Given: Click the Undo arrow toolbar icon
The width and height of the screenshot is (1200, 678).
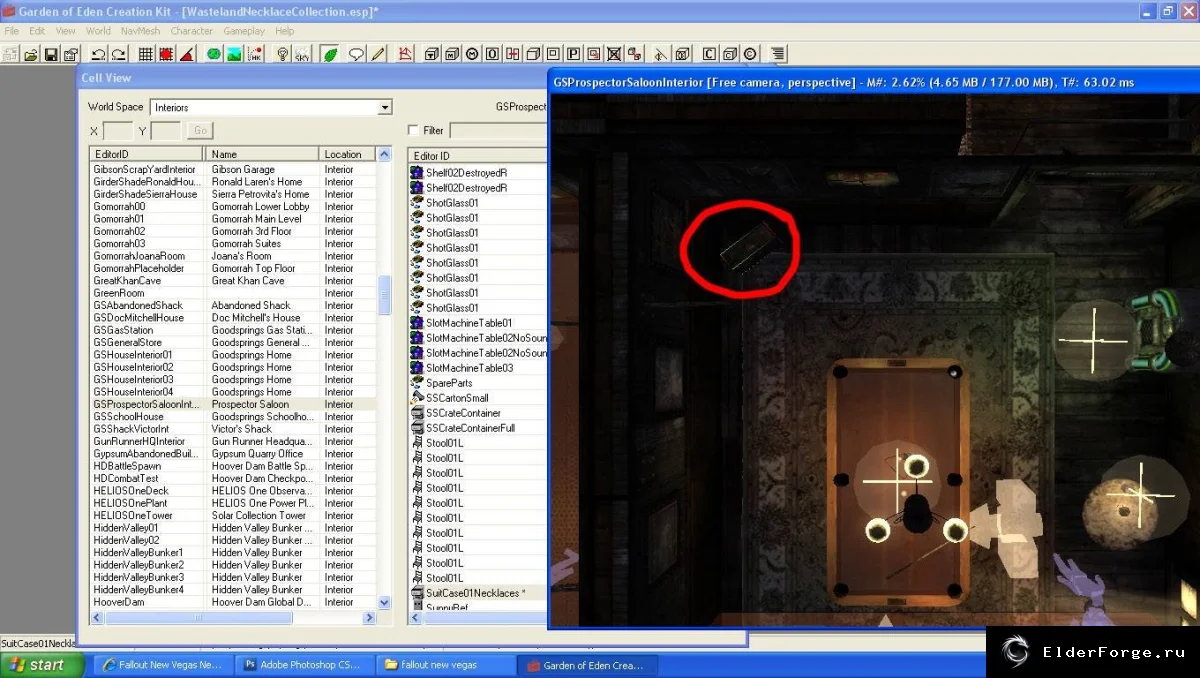Looking at the screenshot, I should click(98, 54).
